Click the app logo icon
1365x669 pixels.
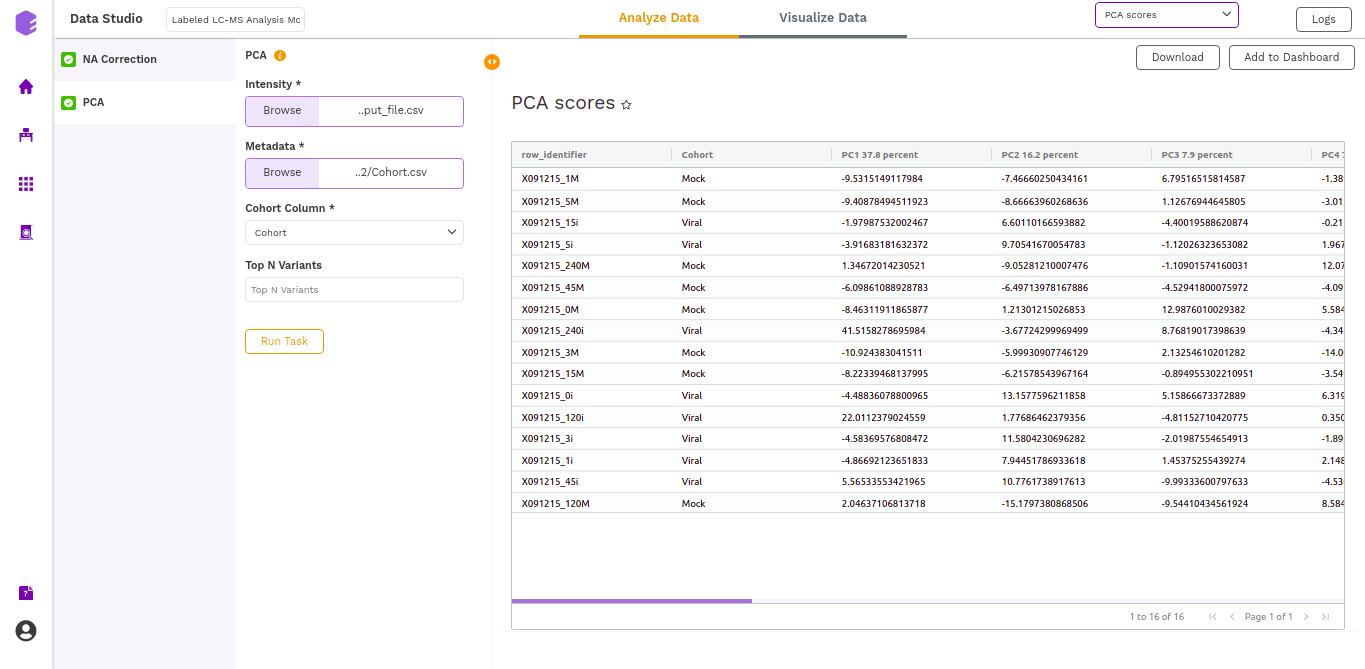(26, 23)
